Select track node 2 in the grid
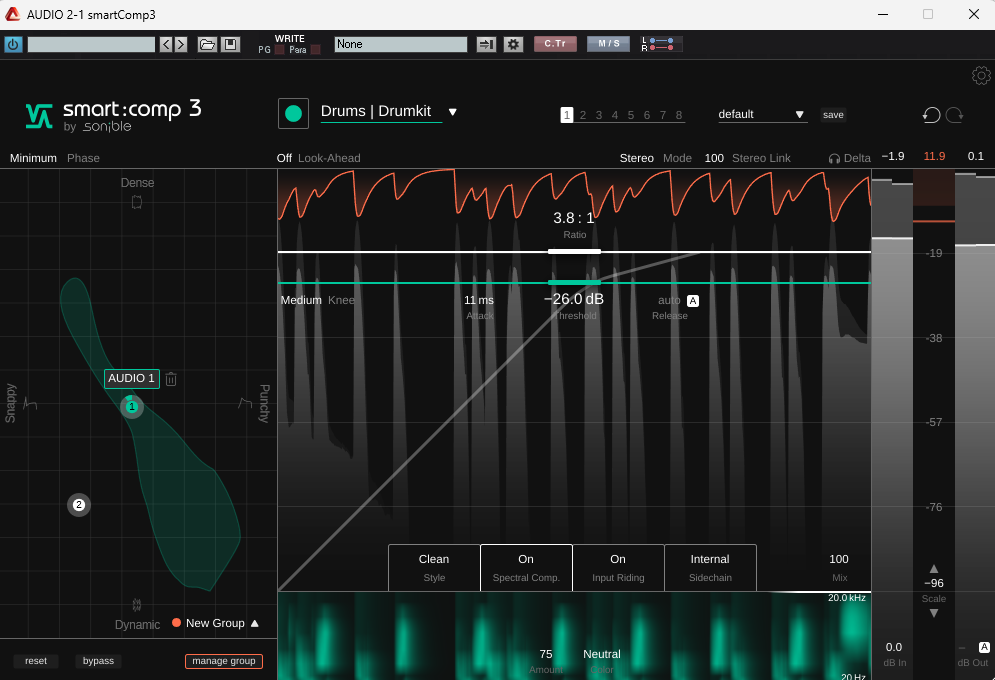The image size is (995, 680). tap(79, 505)
